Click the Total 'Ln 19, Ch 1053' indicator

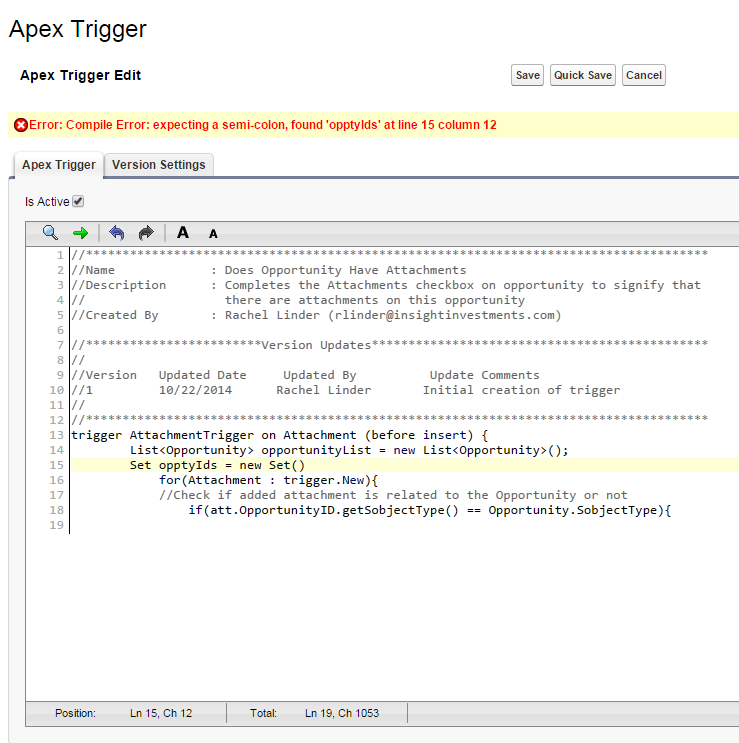(x=341, y=713)
